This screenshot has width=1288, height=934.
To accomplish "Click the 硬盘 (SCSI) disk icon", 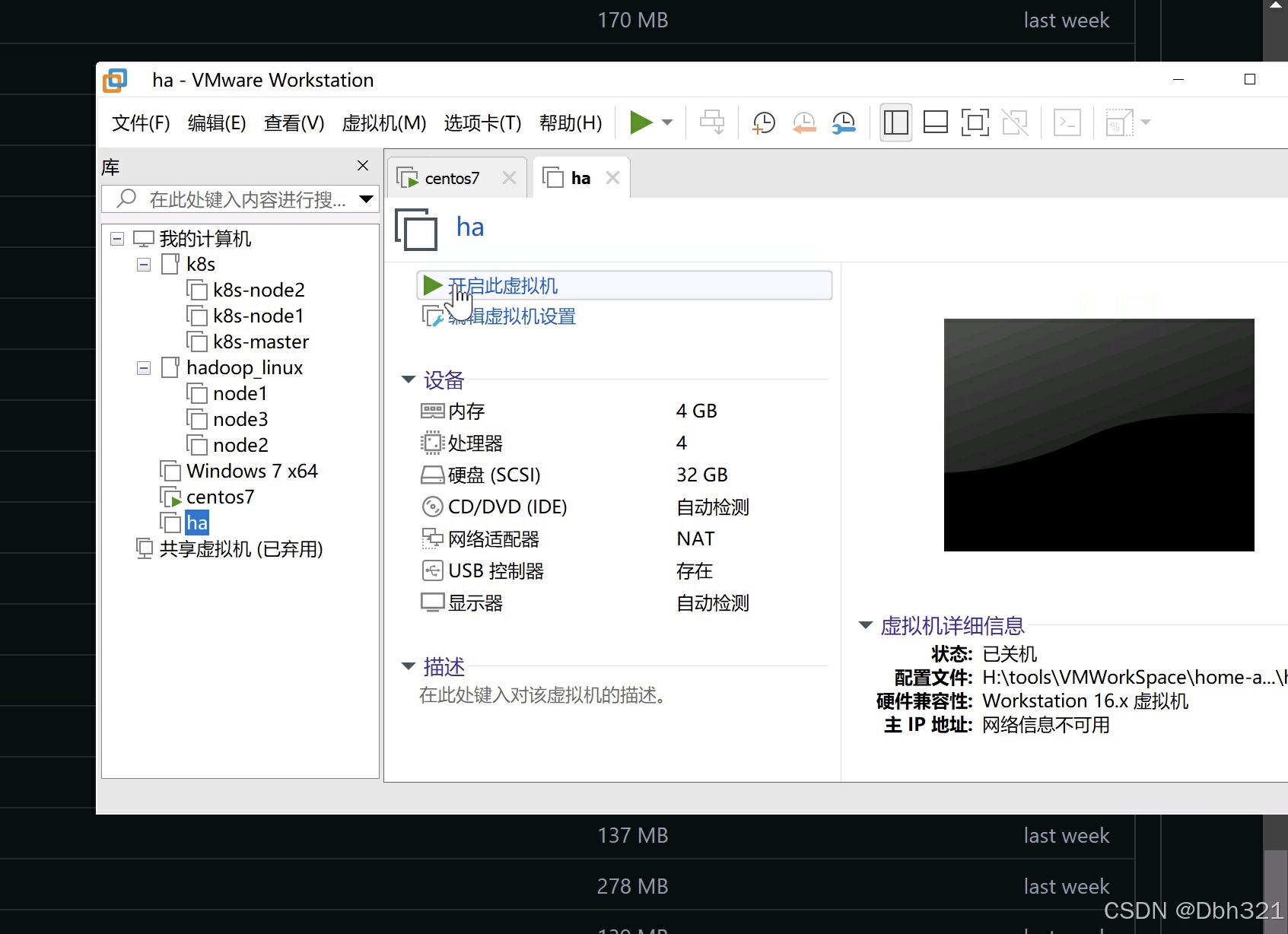I will pos(432,475).
